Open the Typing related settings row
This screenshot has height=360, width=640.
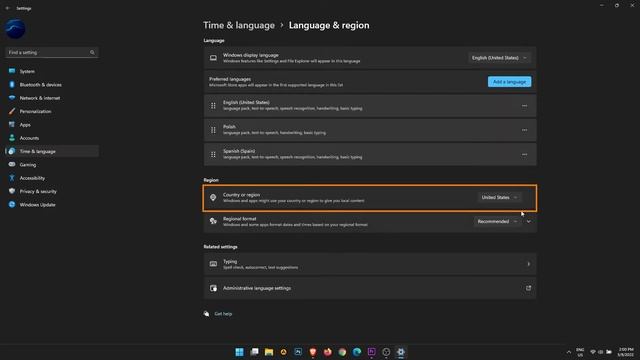[x=370, y=264]
